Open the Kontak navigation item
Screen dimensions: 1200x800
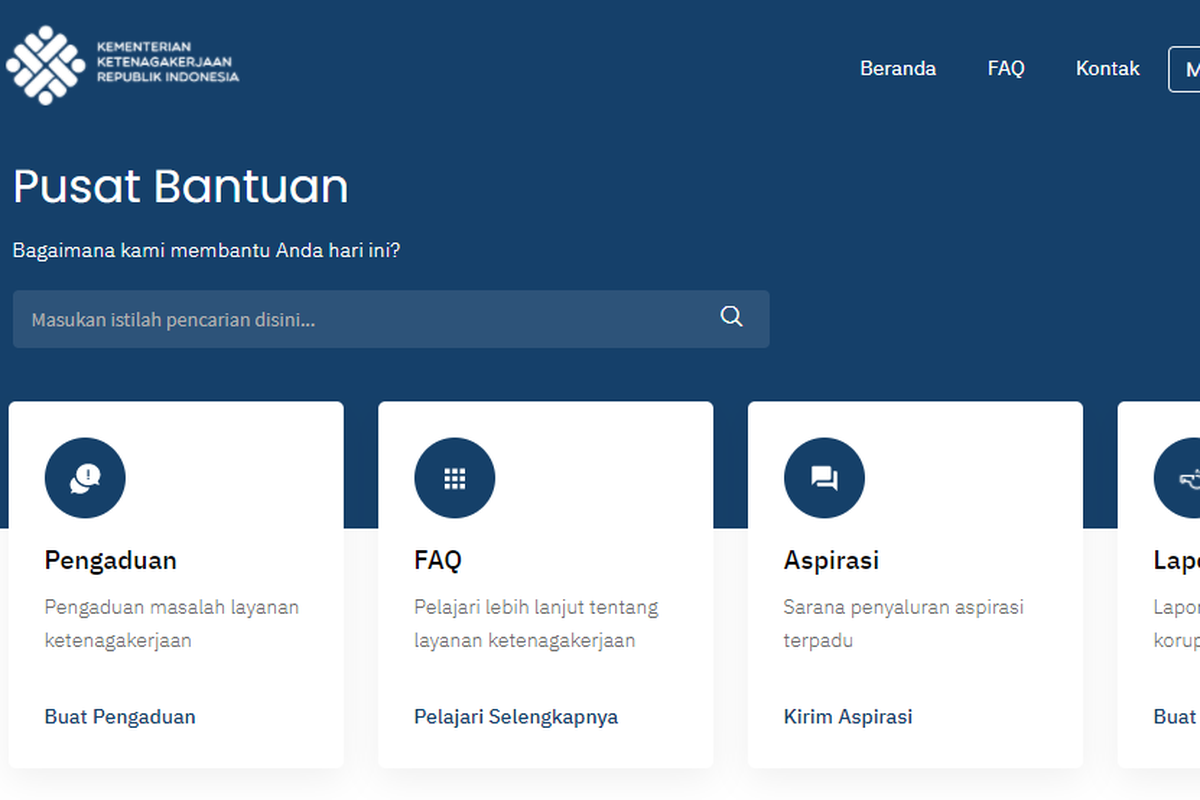pyautogui.click(x=1107, y=69)
